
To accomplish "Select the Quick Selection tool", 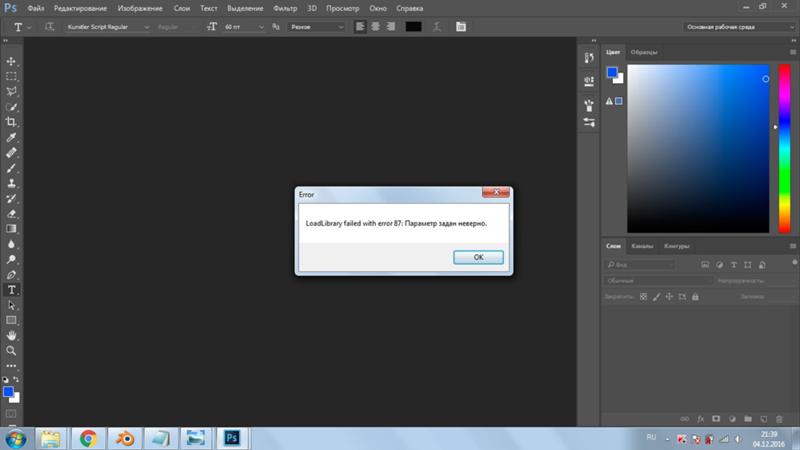I will 11,107.
